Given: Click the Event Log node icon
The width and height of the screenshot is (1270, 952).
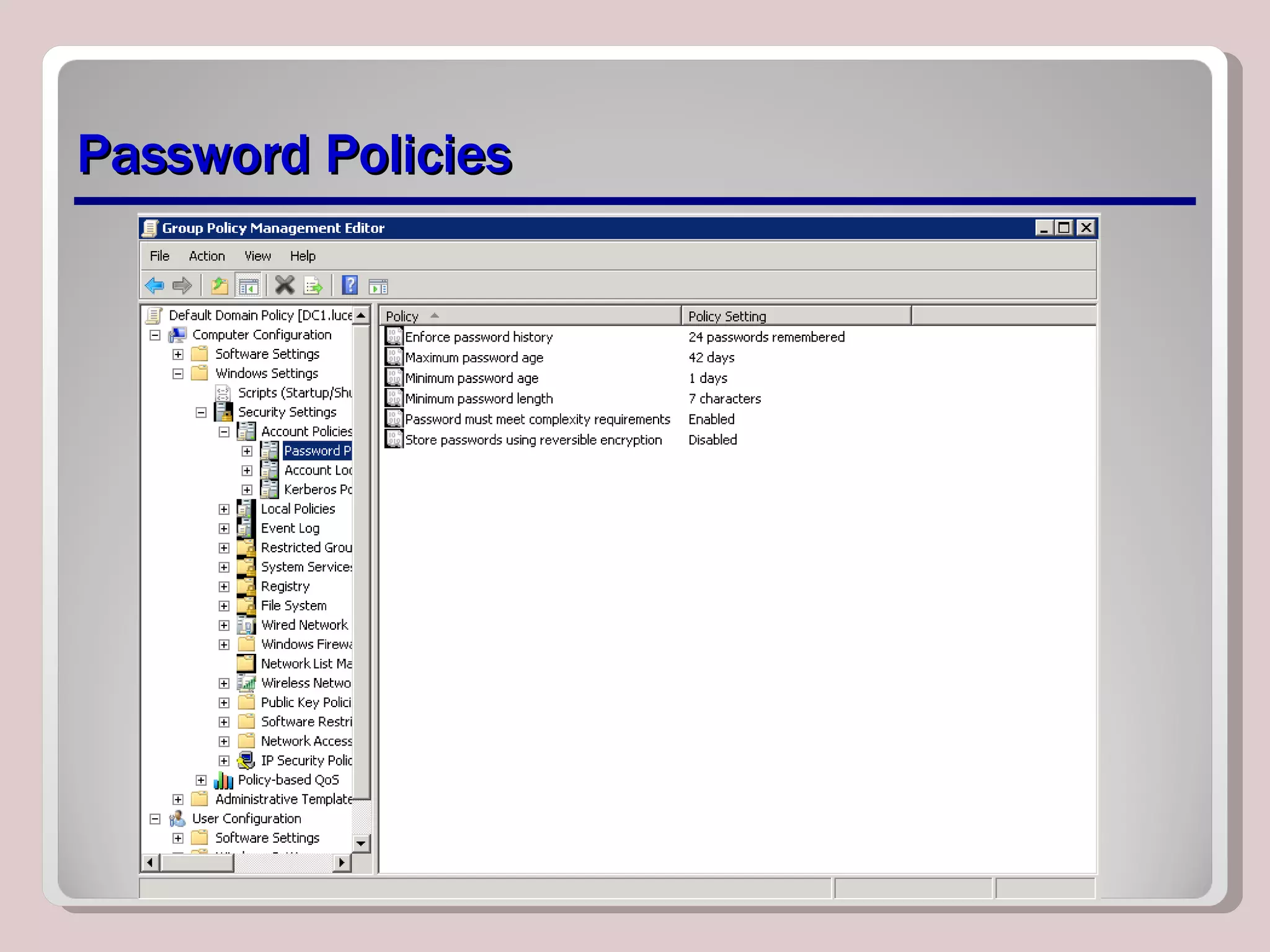Looking at the screenshot, I should click(x=246, y=528).
